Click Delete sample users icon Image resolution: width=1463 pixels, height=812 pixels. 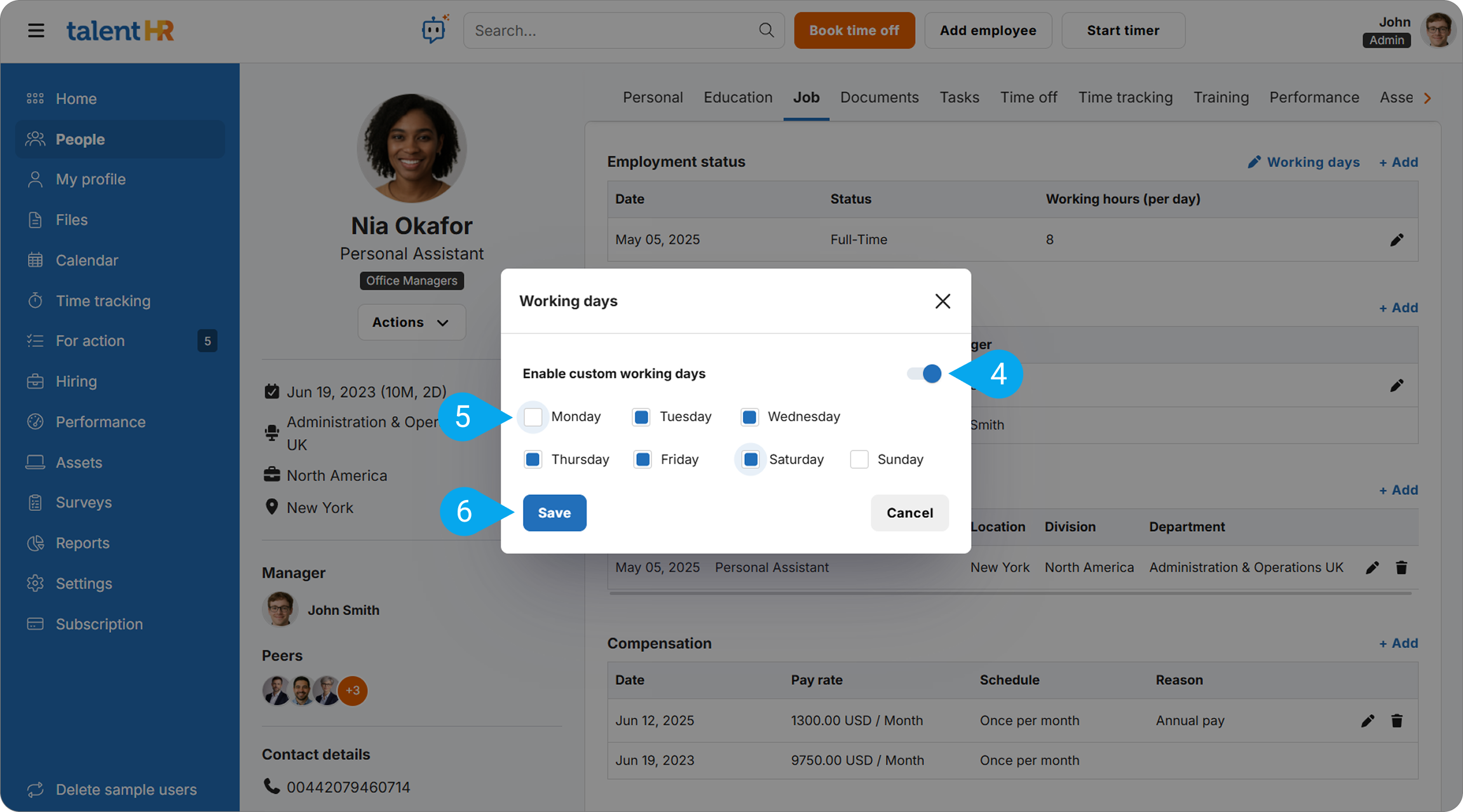pos(36,789)
